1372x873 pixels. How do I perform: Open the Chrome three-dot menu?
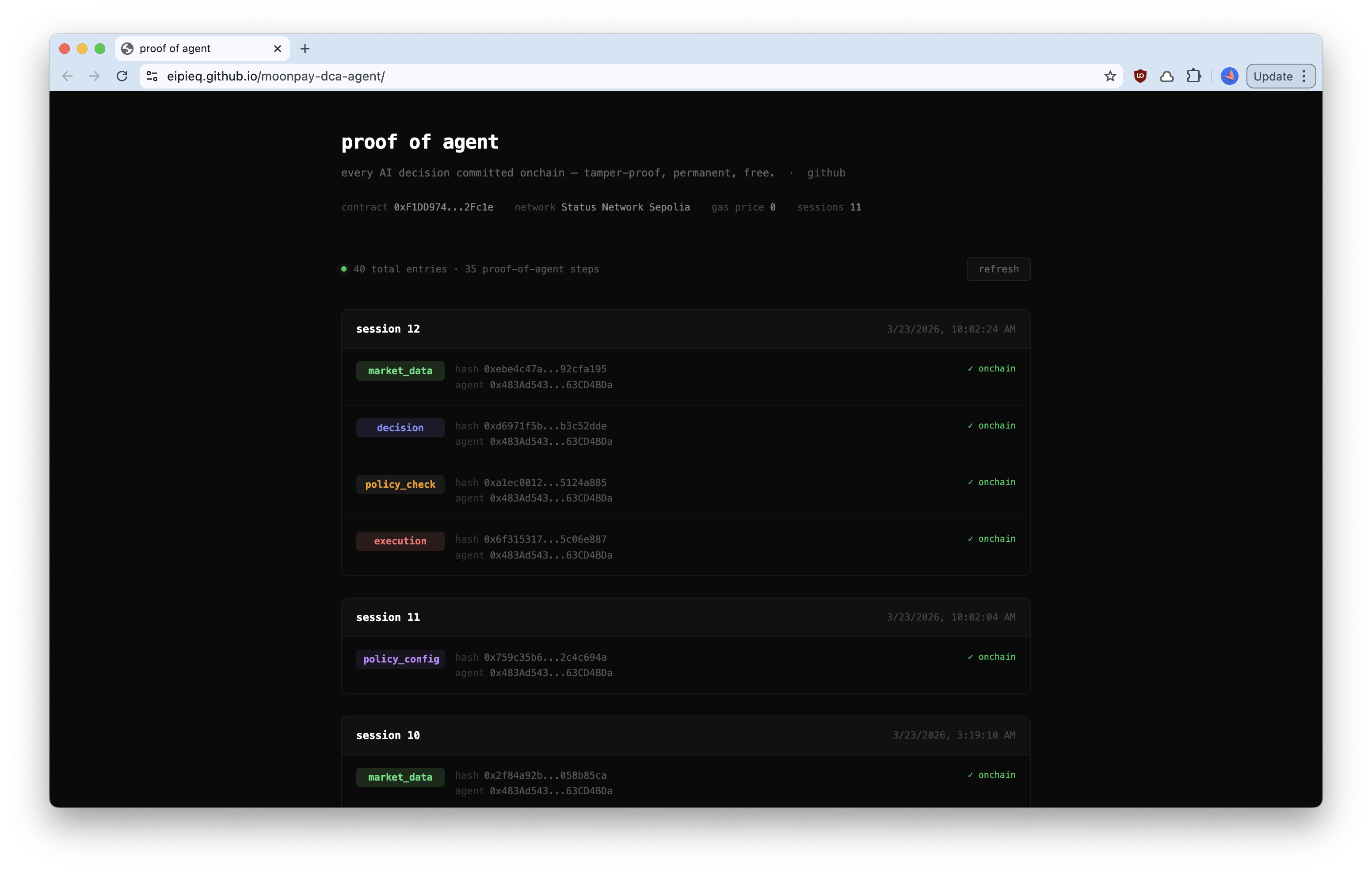click(1304, 77)
